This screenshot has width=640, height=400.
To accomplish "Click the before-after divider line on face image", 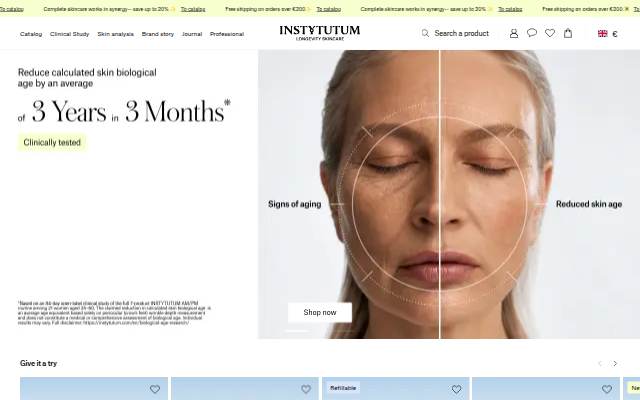I will tap(440, 194).
